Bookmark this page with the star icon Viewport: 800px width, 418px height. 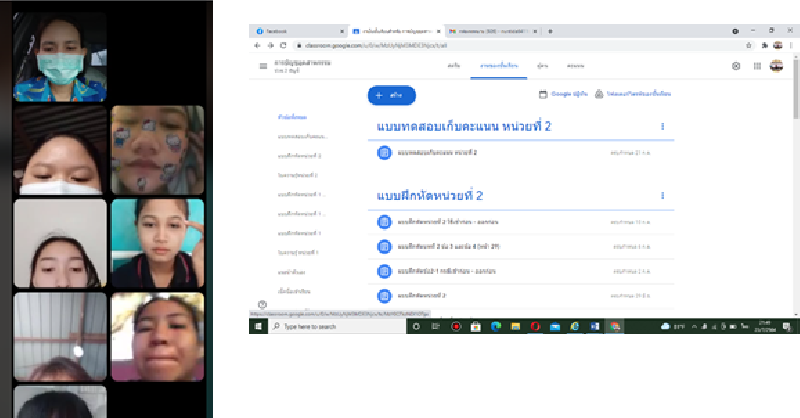tap(749, 45)
